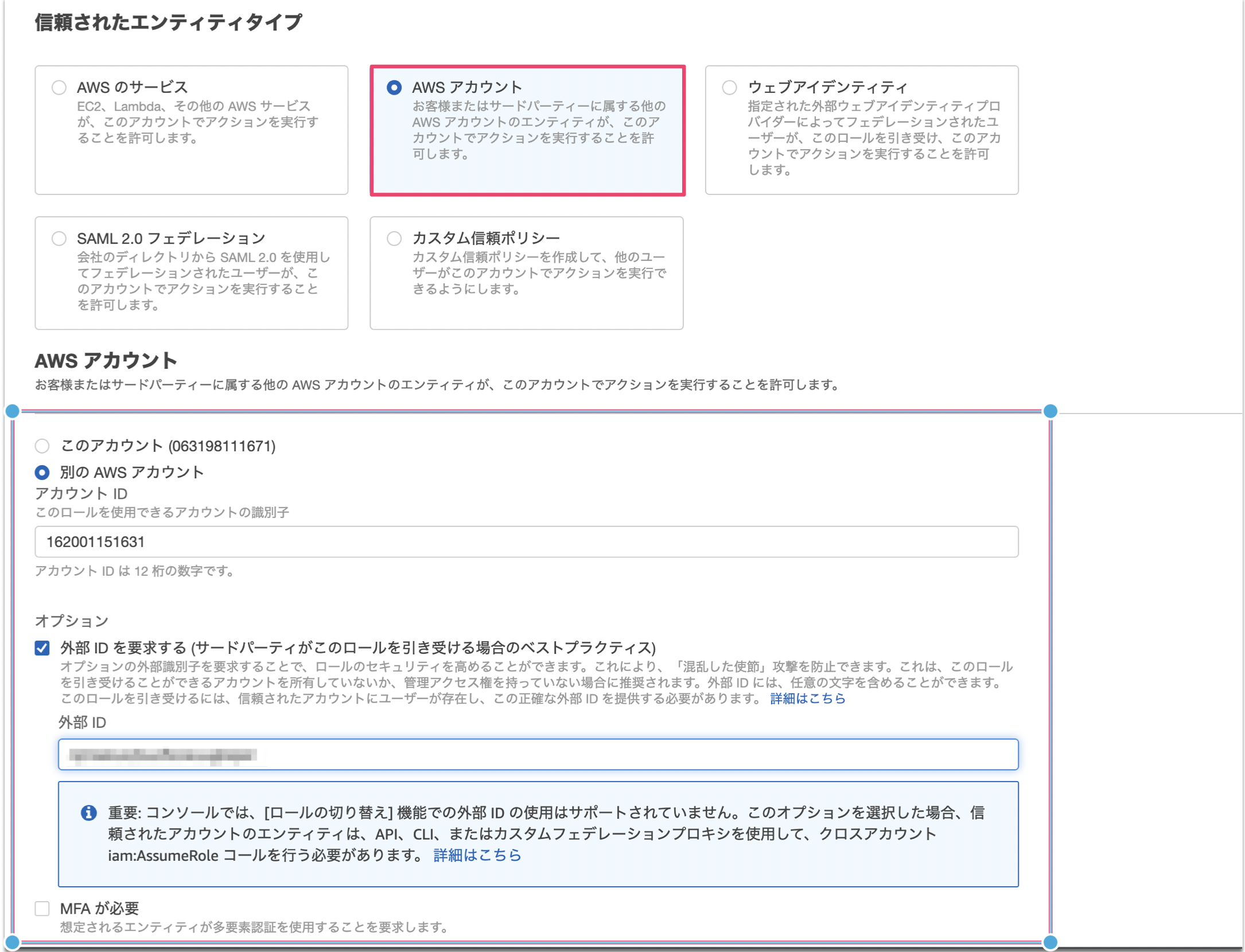Open 詳細はこちら link in external ID description
1245x952 pixels.
click(807, 699)
